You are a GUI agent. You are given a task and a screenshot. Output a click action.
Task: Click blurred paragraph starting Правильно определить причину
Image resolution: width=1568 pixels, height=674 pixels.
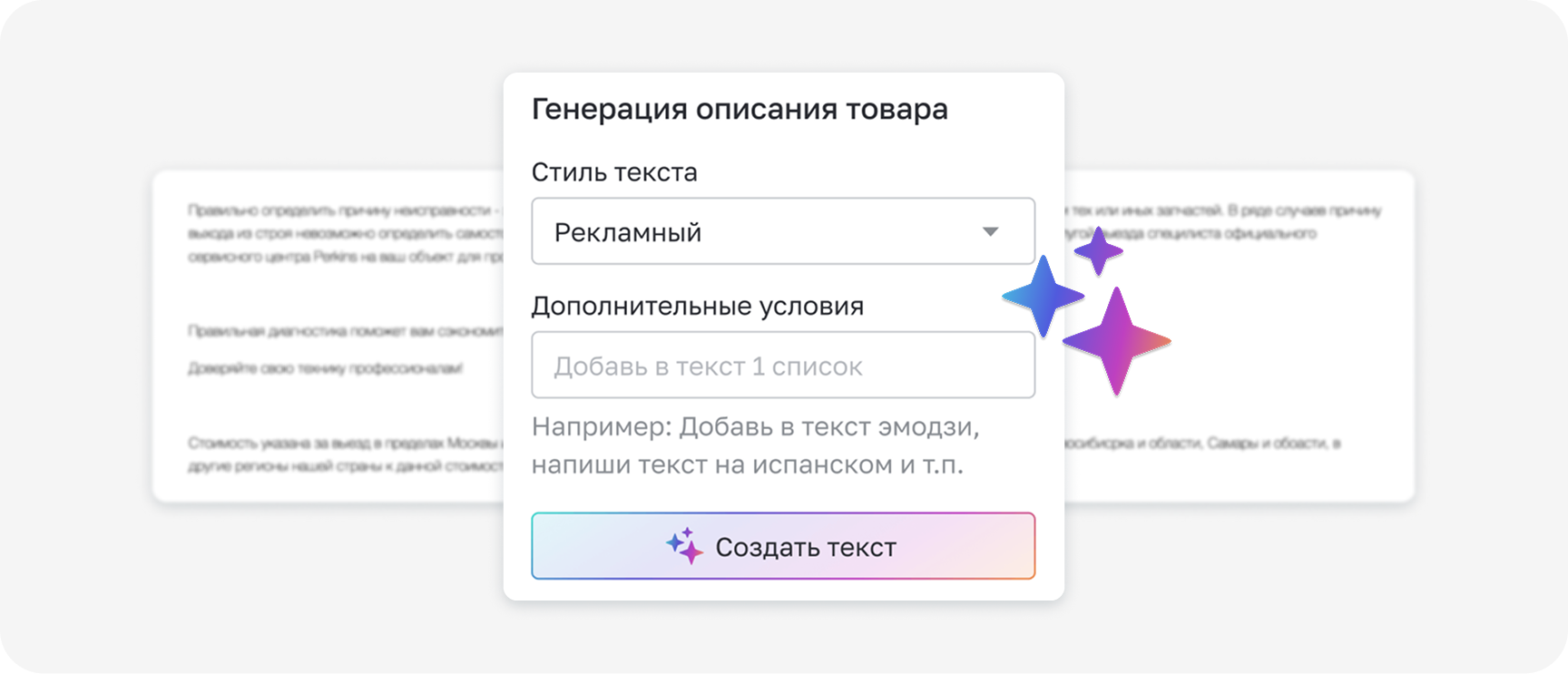[x=346, y=233]
